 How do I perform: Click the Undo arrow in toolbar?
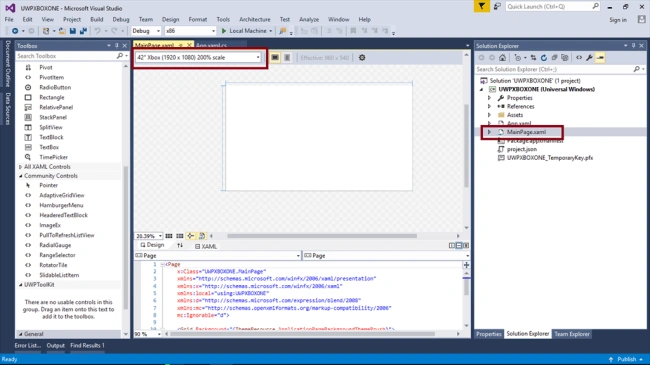pyautogui.click(x=97, y=31)
